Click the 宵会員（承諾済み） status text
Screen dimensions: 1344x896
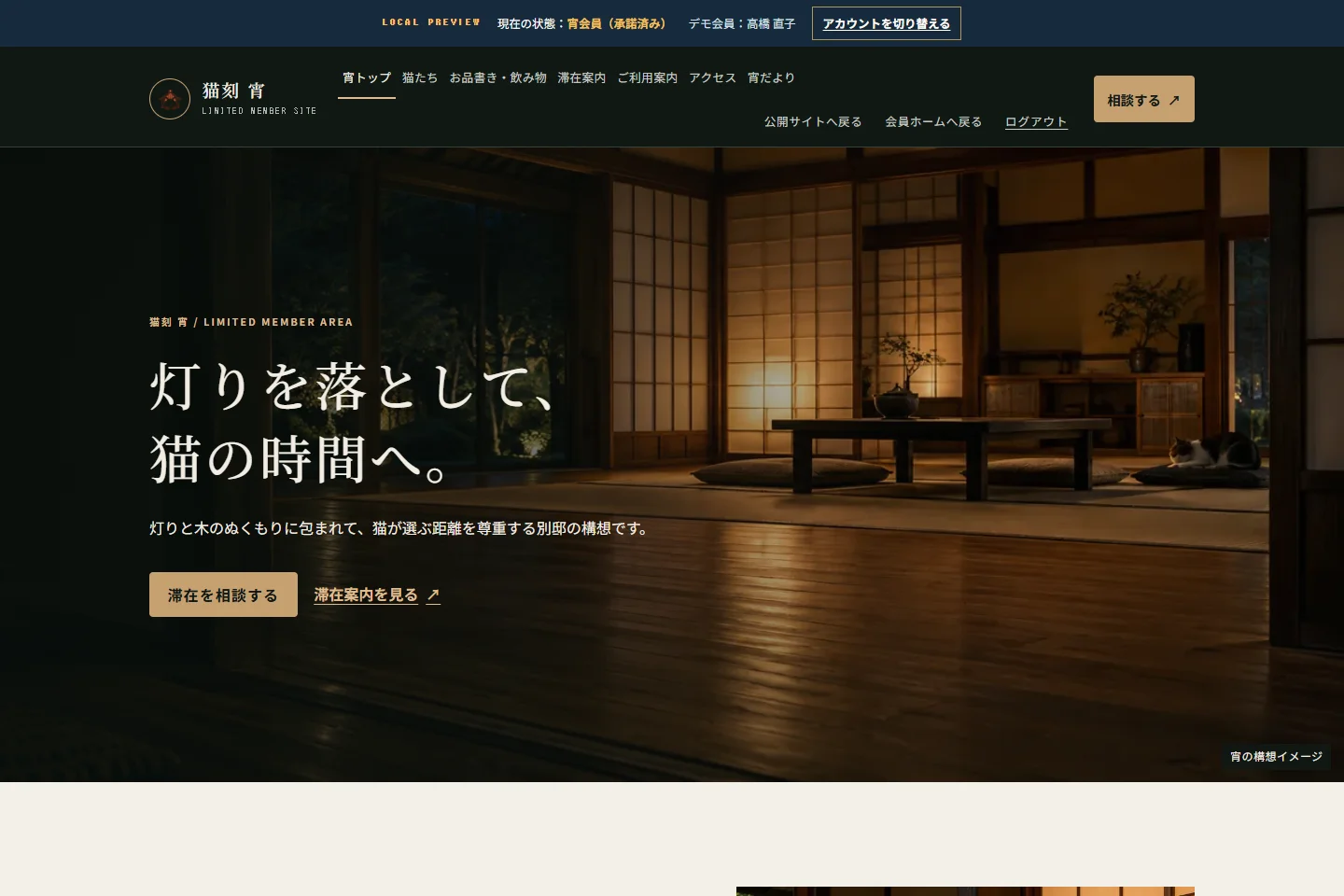tap(617, 24)
